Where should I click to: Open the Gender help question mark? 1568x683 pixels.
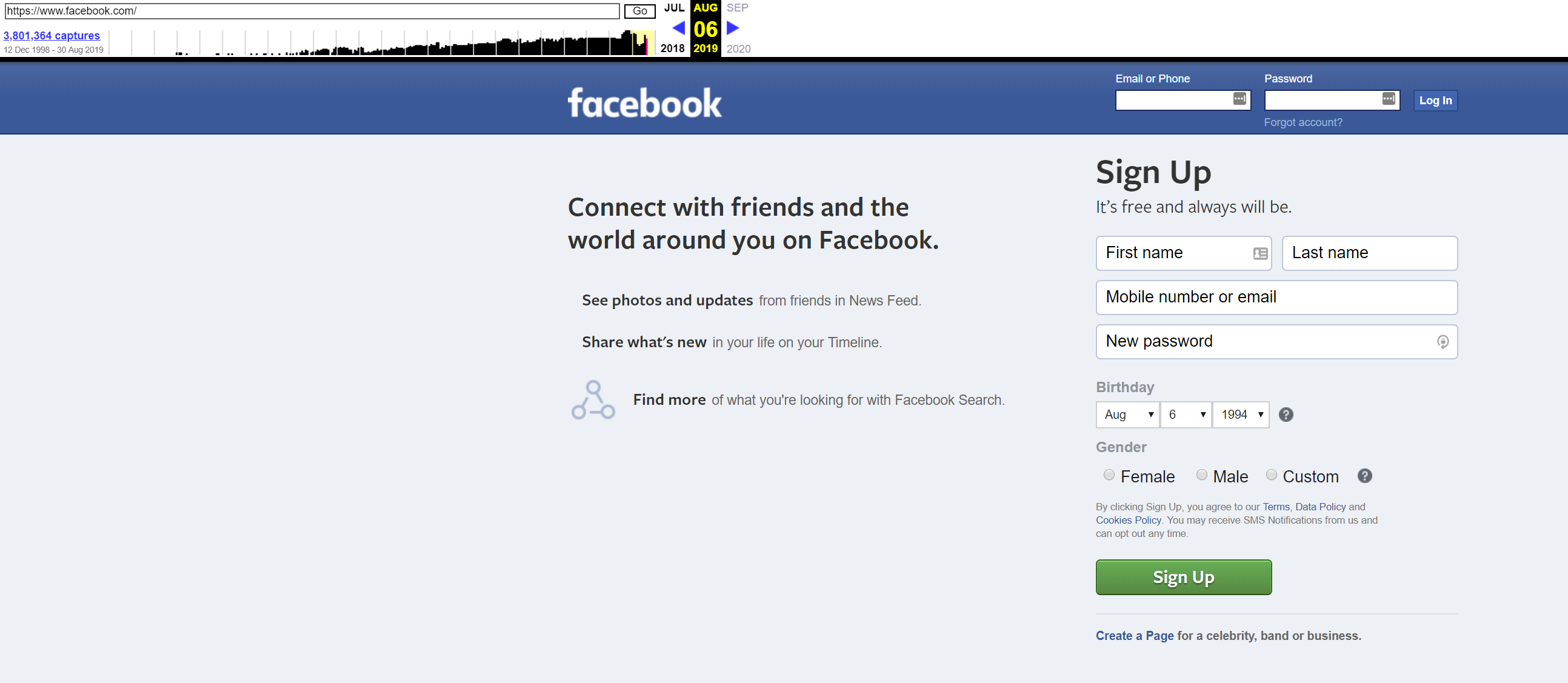[1365, 476]
